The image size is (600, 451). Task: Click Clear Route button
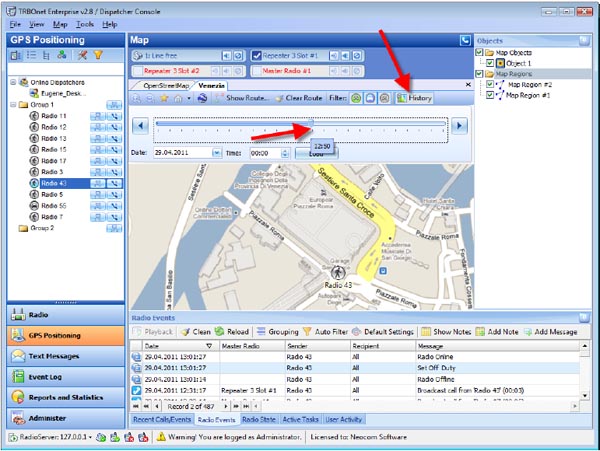[299, 98]
